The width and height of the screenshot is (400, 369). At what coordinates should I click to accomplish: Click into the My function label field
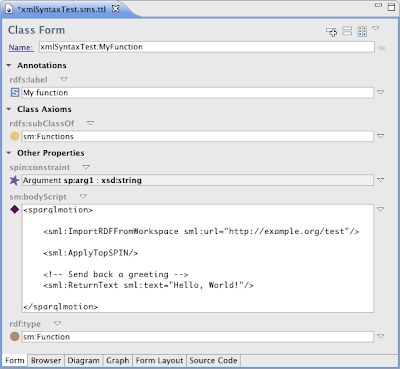(198, 93)
